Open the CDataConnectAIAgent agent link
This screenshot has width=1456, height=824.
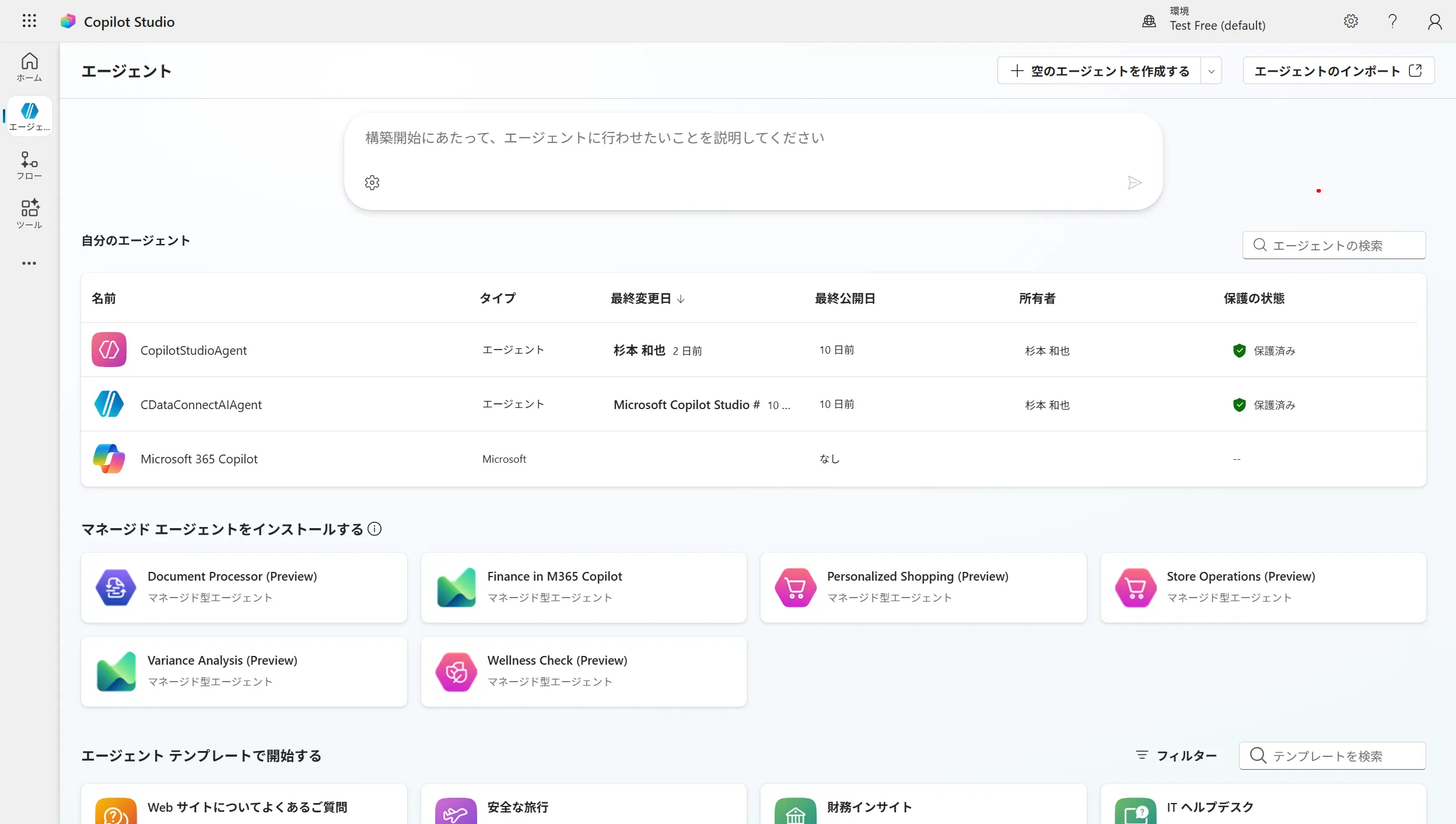pos(201,404)
